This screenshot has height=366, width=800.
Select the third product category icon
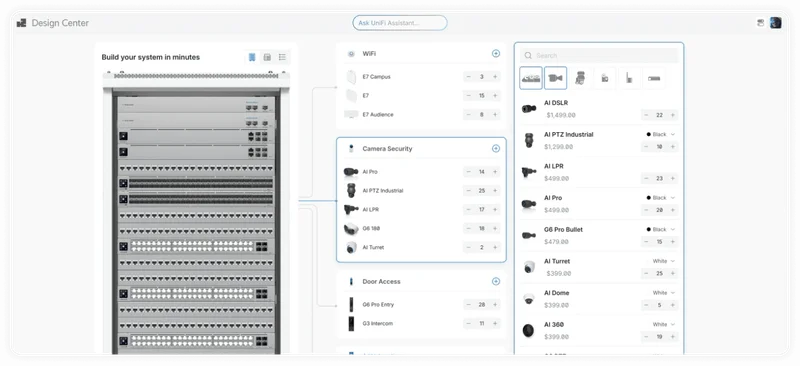coord(580,78)
